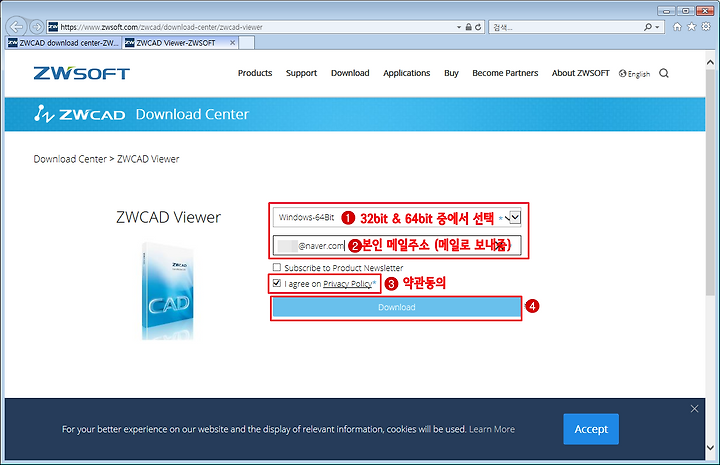The height and width of the screenshot is (465, 720).
Task: Open the Buy menu
Action: point(451,73)
